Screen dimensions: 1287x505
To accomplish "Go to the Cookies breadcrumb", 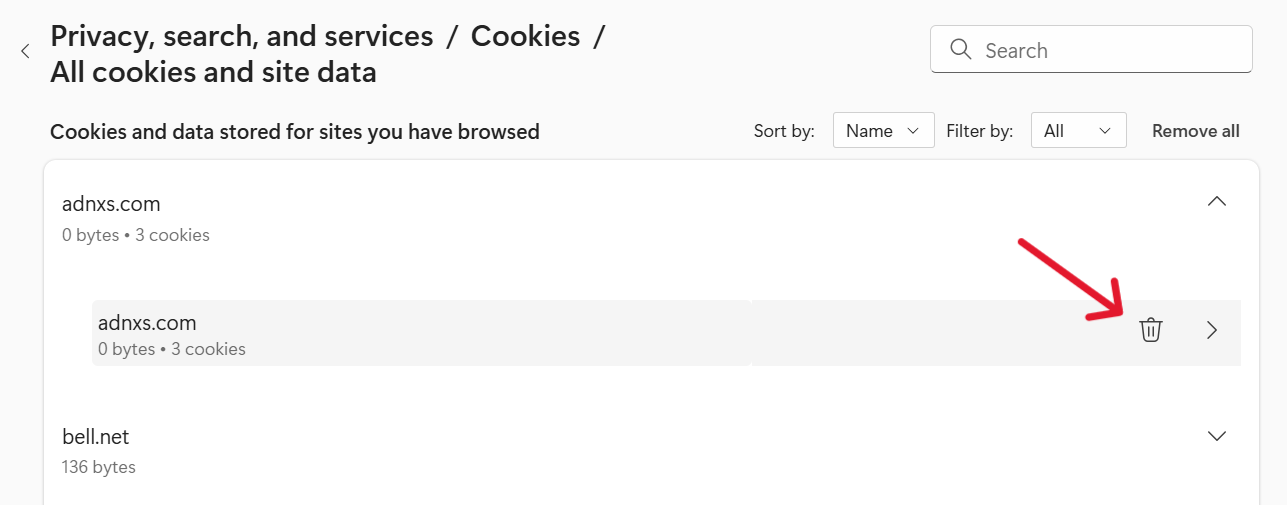I will coord(525,37).
